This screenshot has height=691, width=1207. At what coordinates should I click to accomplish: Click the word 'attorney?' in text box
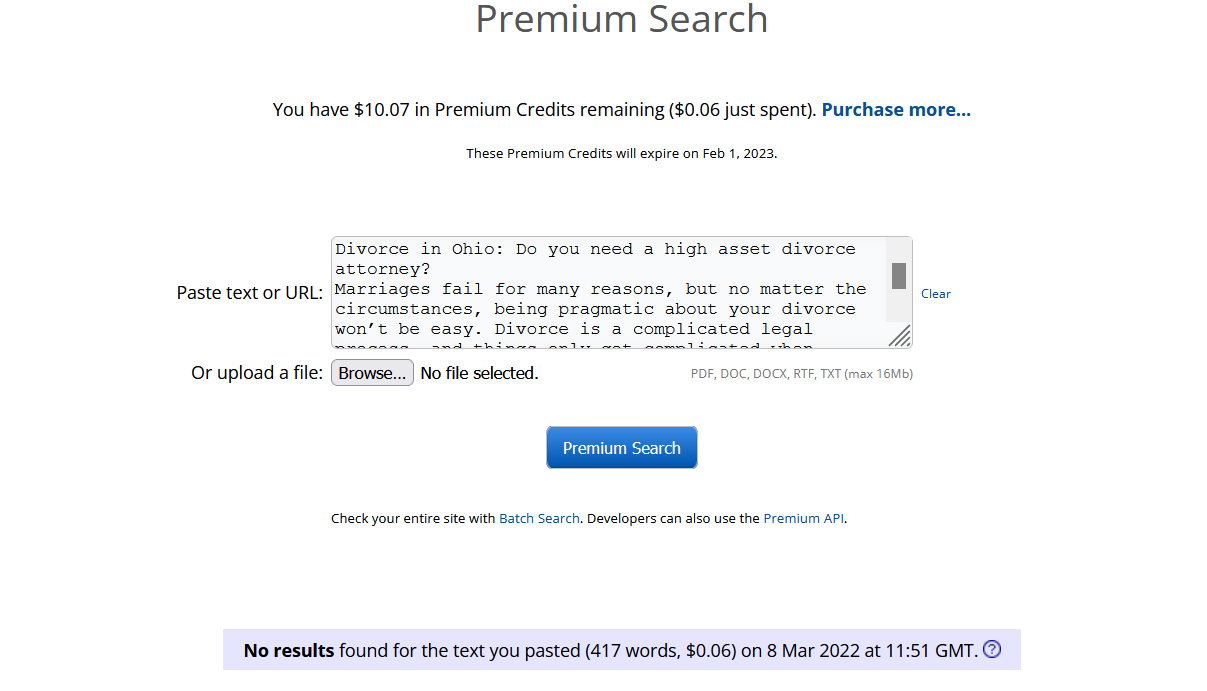pos(382,269)
